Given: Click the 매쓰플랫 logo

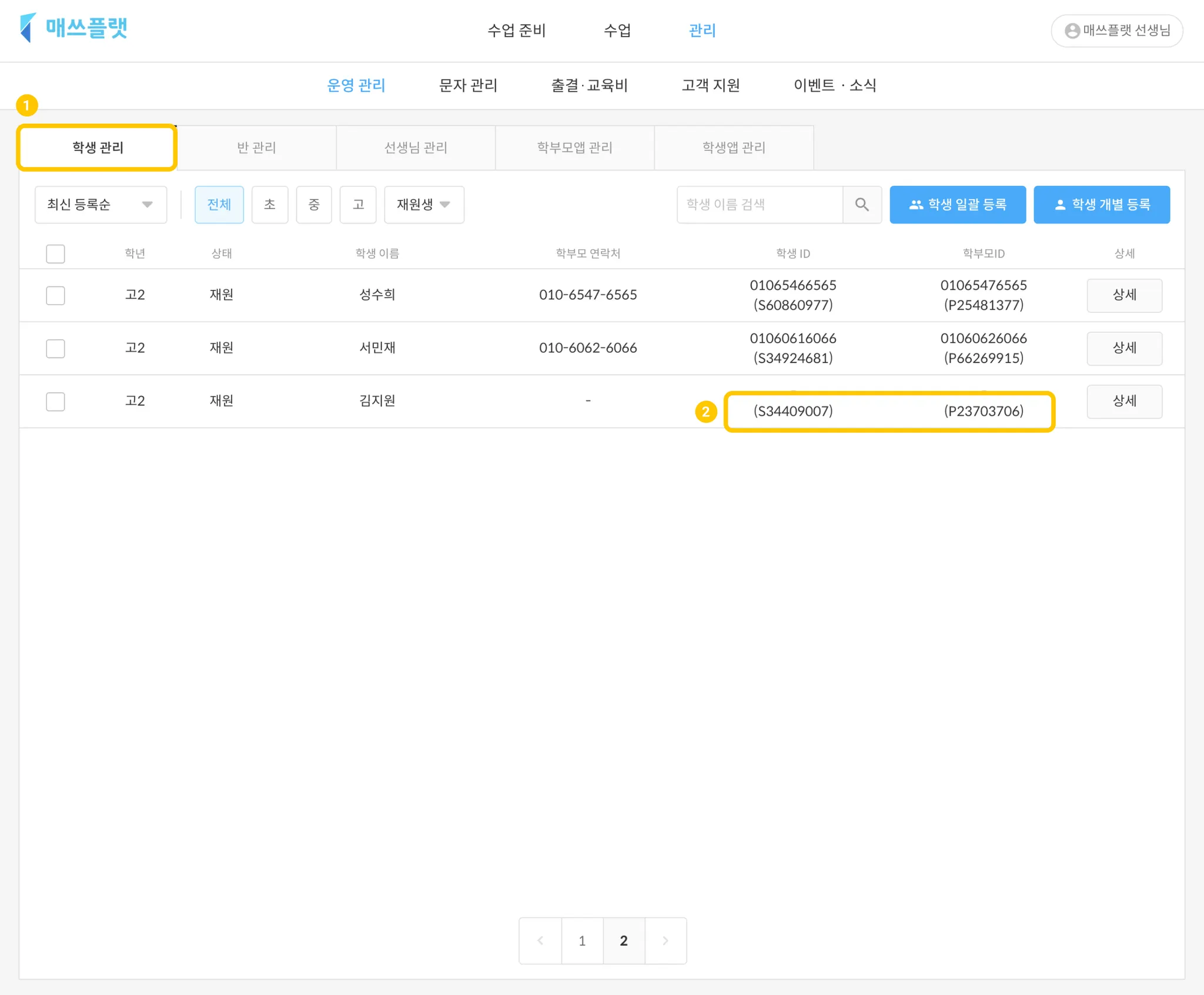Looking at the screenshot, I should coord(74,28).
